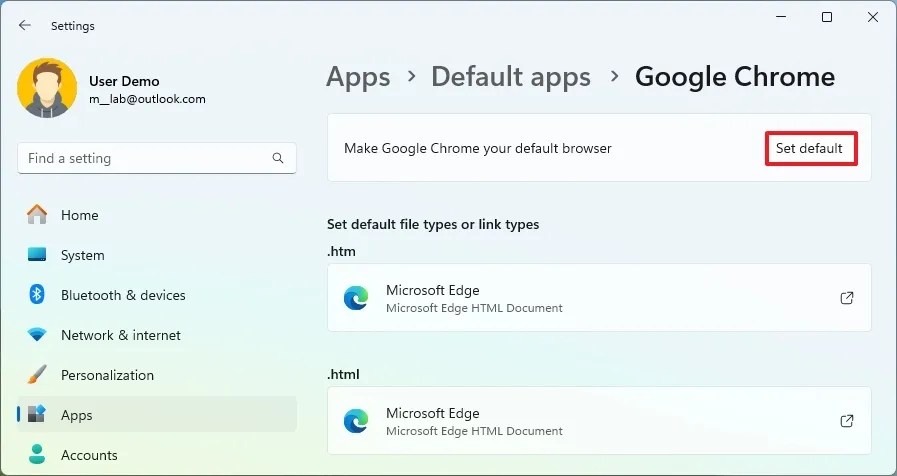Navigate to Apps breadcrumb

point(358,77)
